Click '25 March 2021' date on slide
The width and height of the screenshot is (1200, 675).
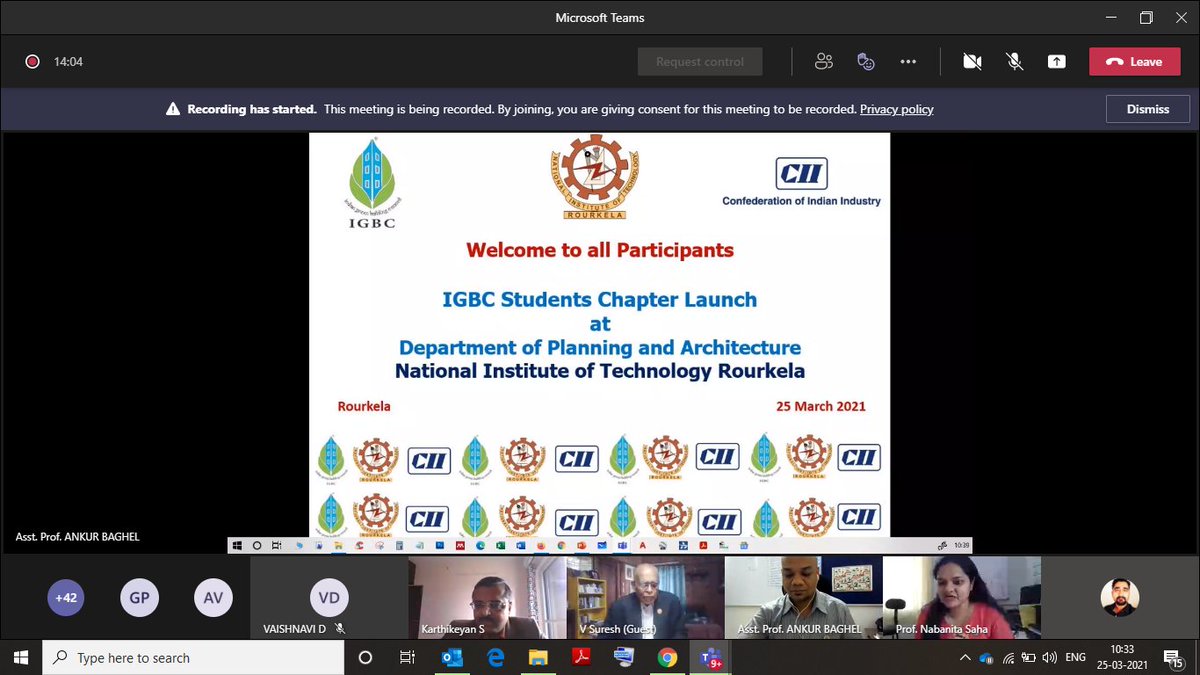coord(821,407)
